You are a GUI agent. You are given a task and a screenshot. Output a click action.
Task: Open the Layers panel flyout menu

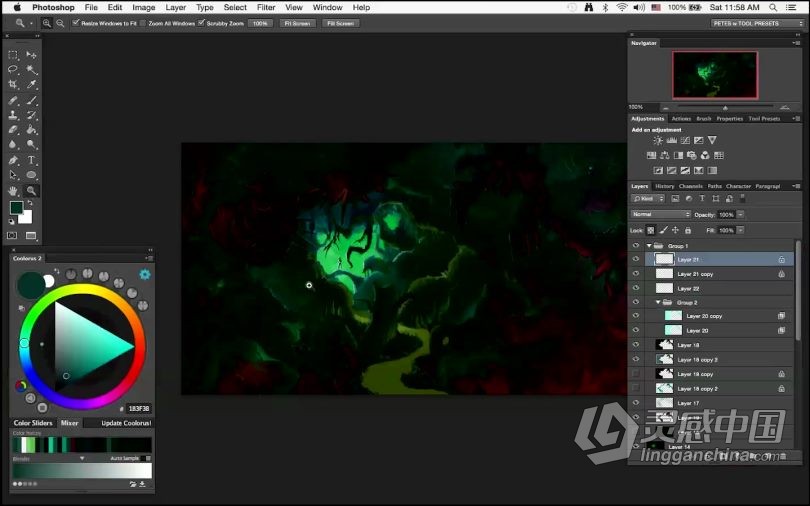[797, 186]
